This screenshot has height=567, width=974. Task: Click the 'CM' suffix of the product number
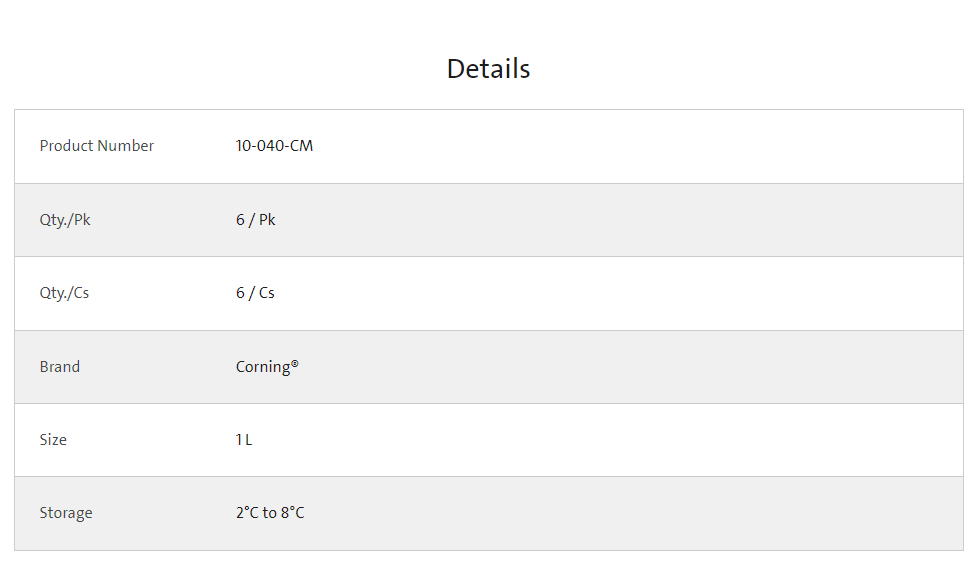301,146
